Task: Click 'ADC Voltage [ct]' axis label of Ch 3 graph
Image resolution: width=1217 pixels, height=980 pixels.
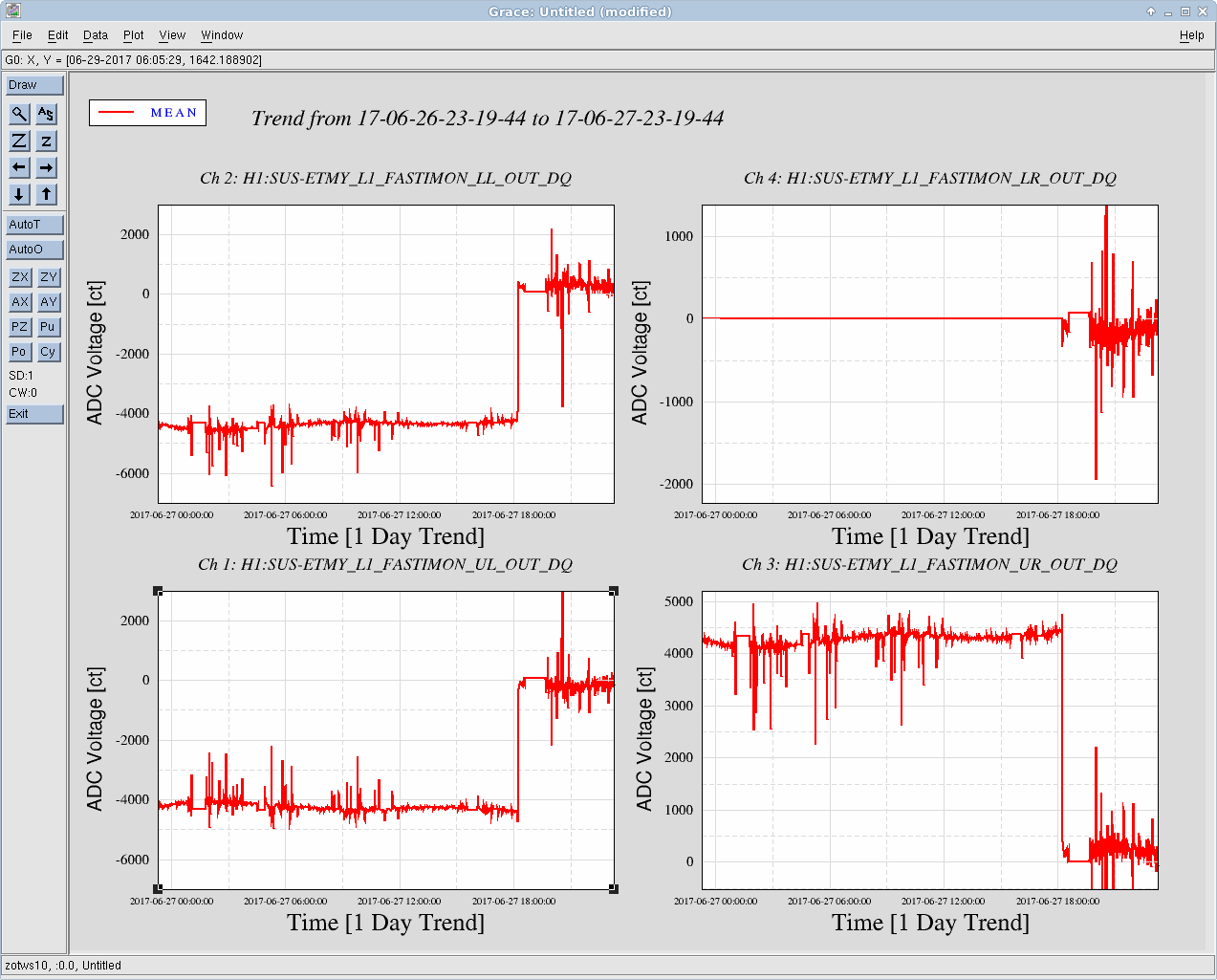Action: point(644,740)
